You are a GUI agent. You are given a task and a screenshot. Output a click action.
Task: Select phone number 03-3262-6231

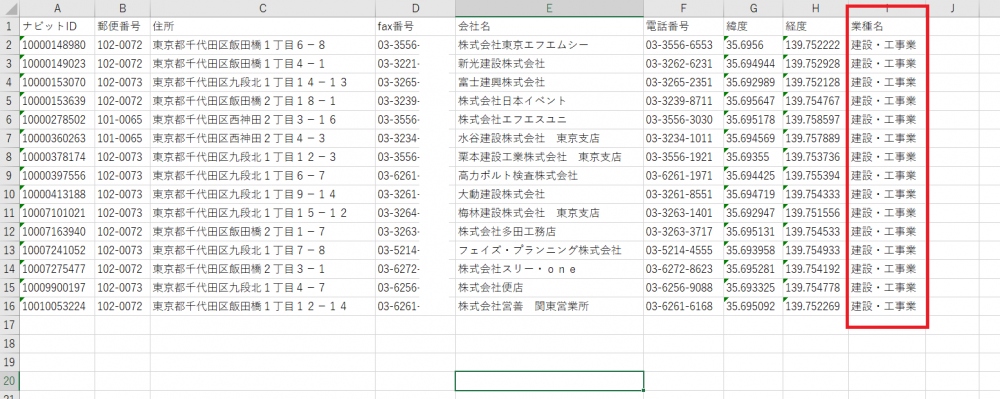coord(683,64)
